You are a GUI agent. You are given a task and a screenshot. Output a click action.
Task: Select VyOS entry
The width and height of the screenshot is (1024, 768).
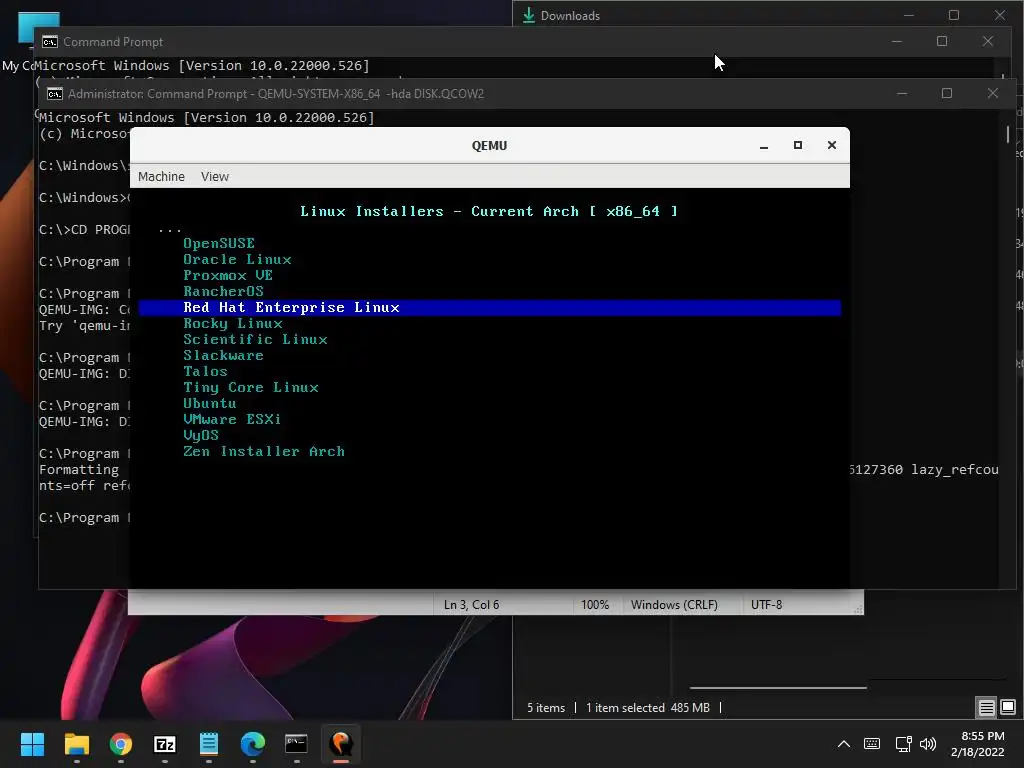(x=200, y=436)
